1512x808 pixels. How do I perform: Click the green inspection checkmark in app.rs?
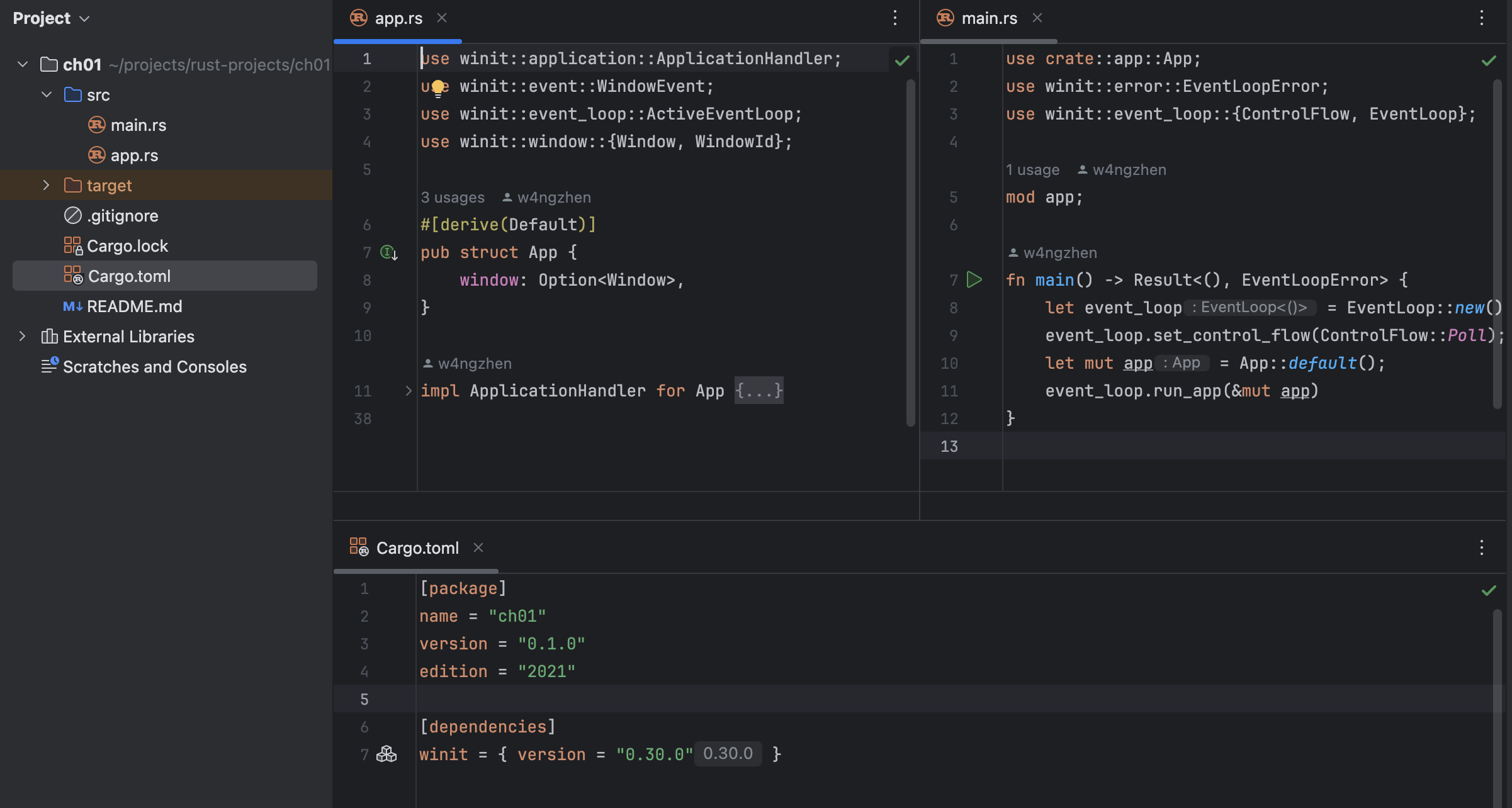[902, 60]
